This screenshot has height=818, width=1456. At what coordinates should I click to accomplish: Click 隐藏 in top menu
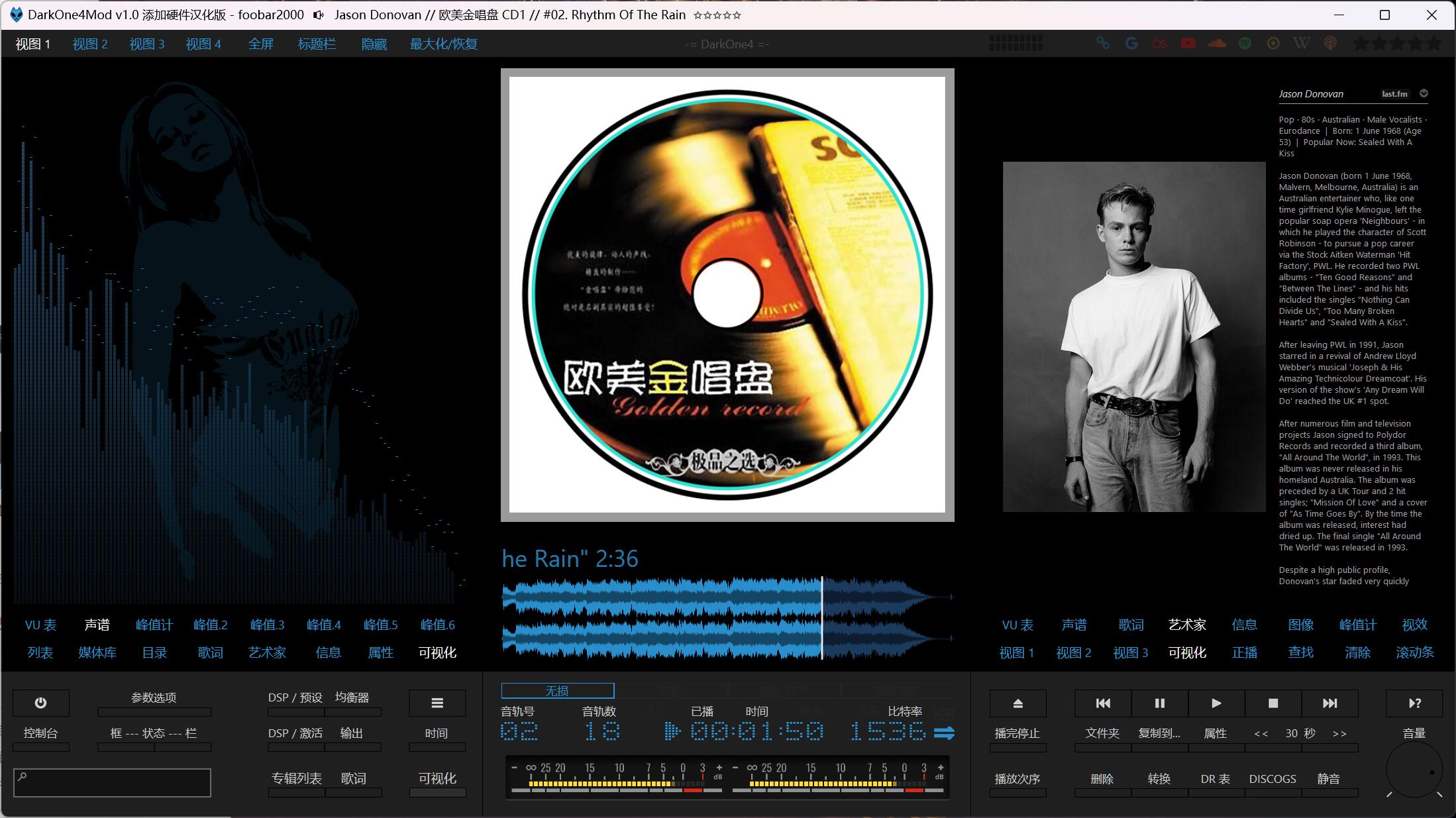[x=374, y=44]
